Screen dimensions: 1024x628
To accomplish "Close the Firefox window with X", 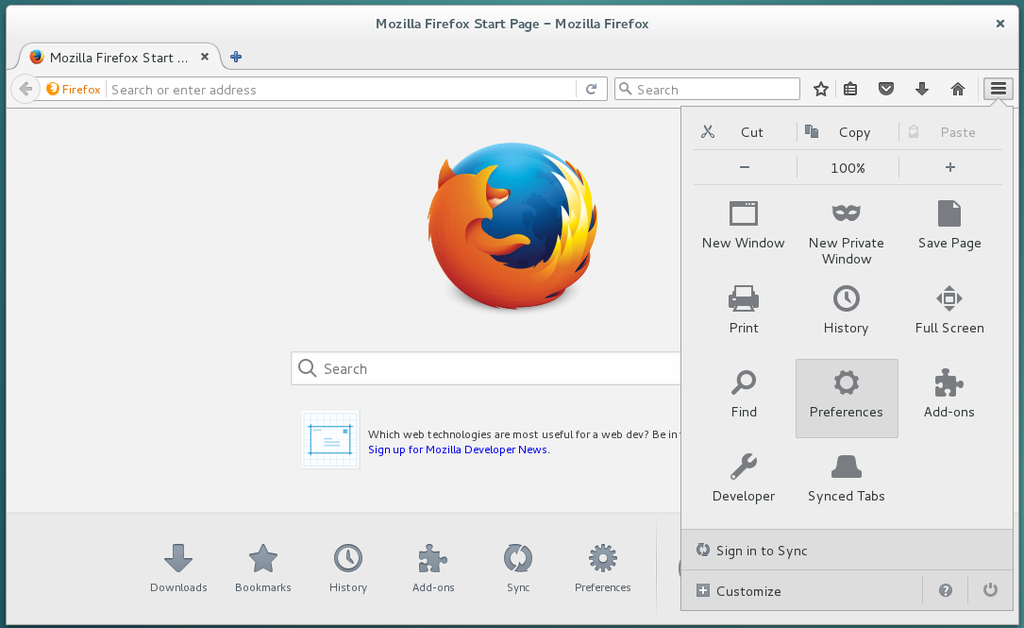I will pos(999,24).
